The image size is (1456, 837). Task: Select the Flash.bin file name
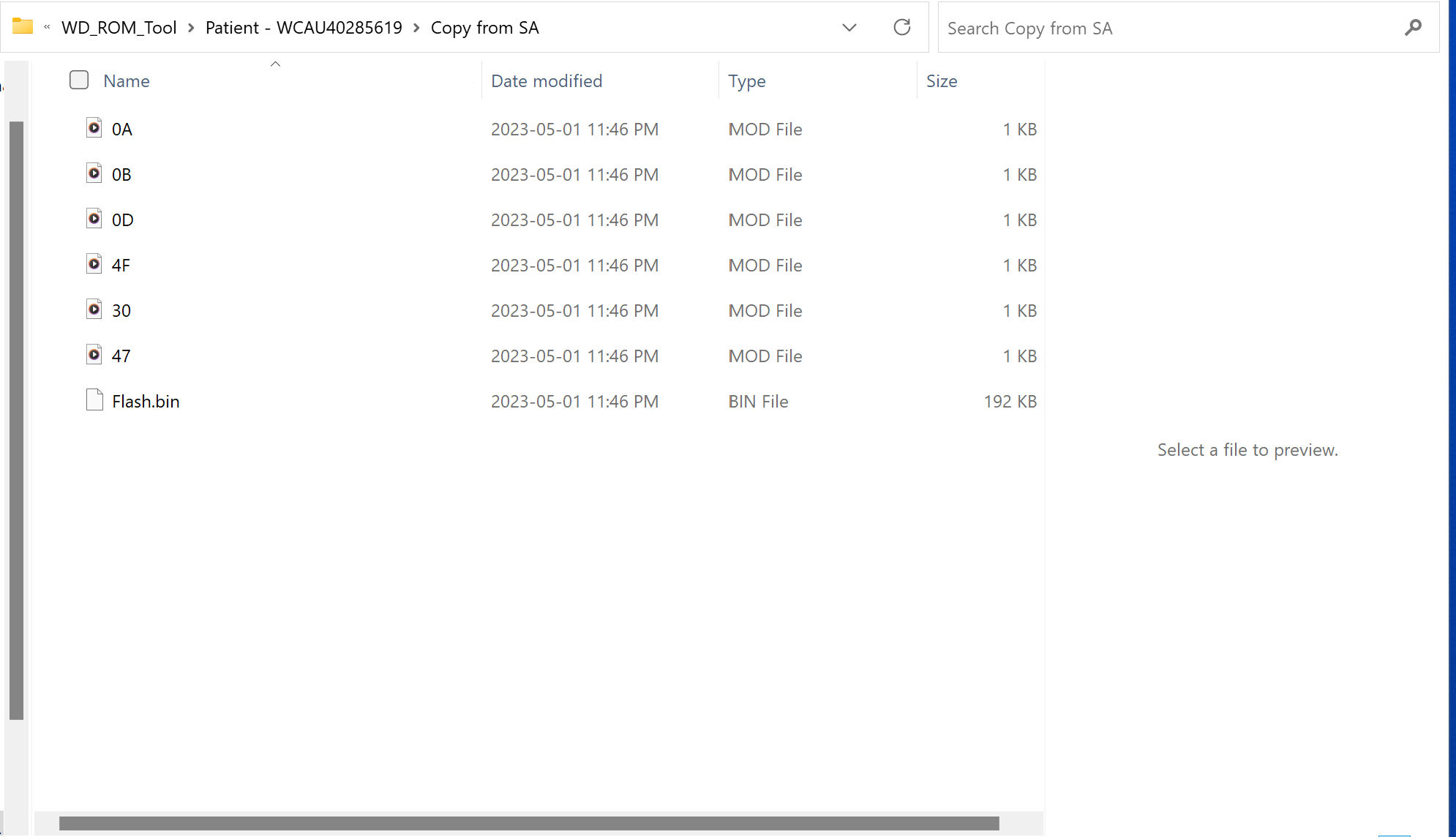pyautogui.click(x=146, y=402)
